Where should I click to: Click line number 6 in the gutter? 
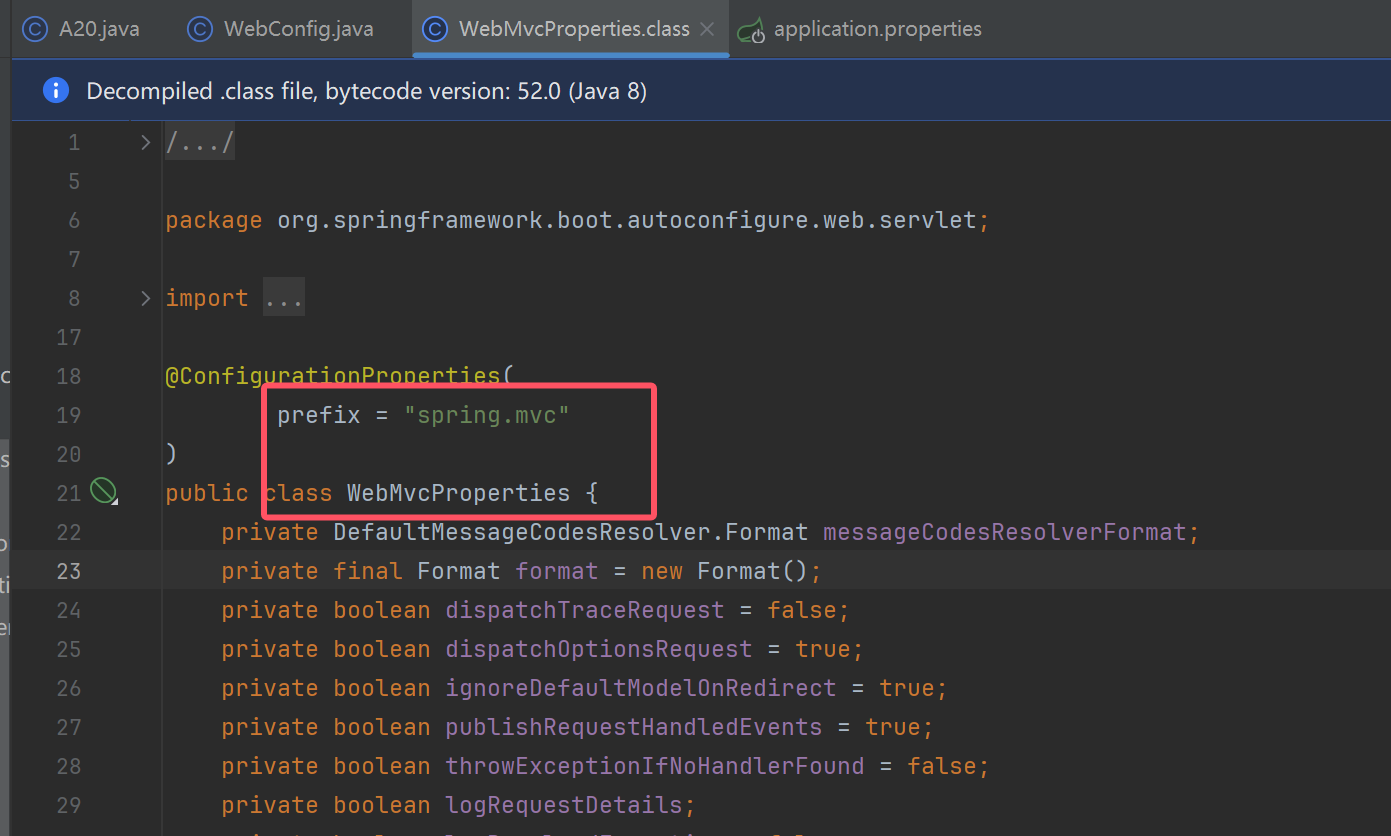pos(74,220)
